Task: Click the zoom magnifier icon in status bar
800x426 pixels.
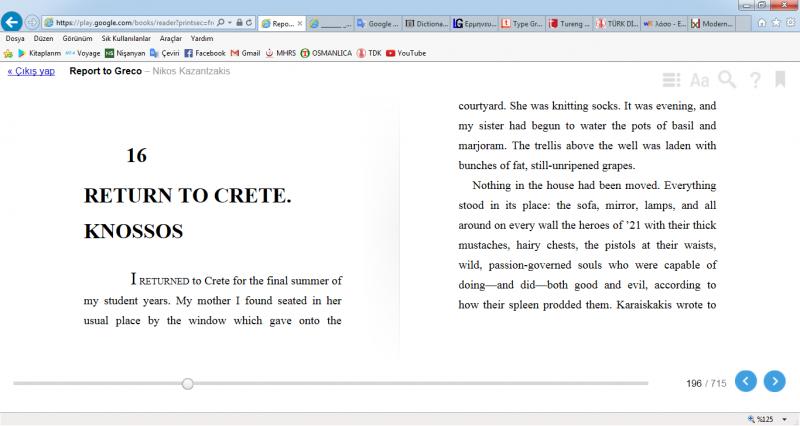Action: 751,419
